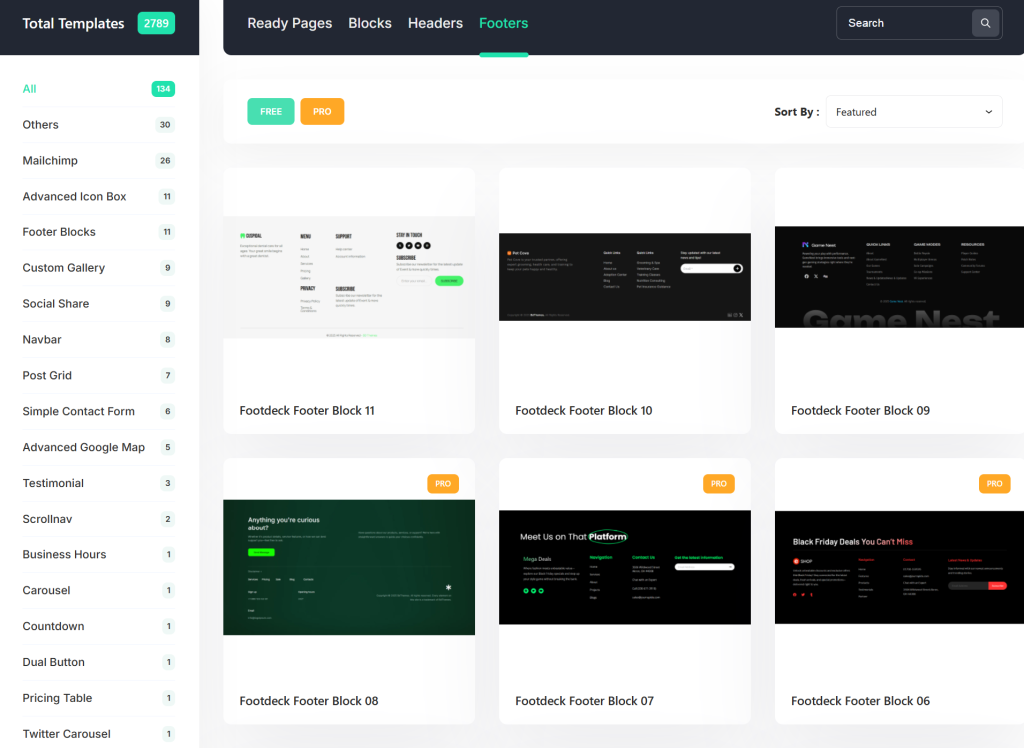Select the Others category
Image resolution: width=1024 pixels, height=748 pixels.
tap(98, 125)
